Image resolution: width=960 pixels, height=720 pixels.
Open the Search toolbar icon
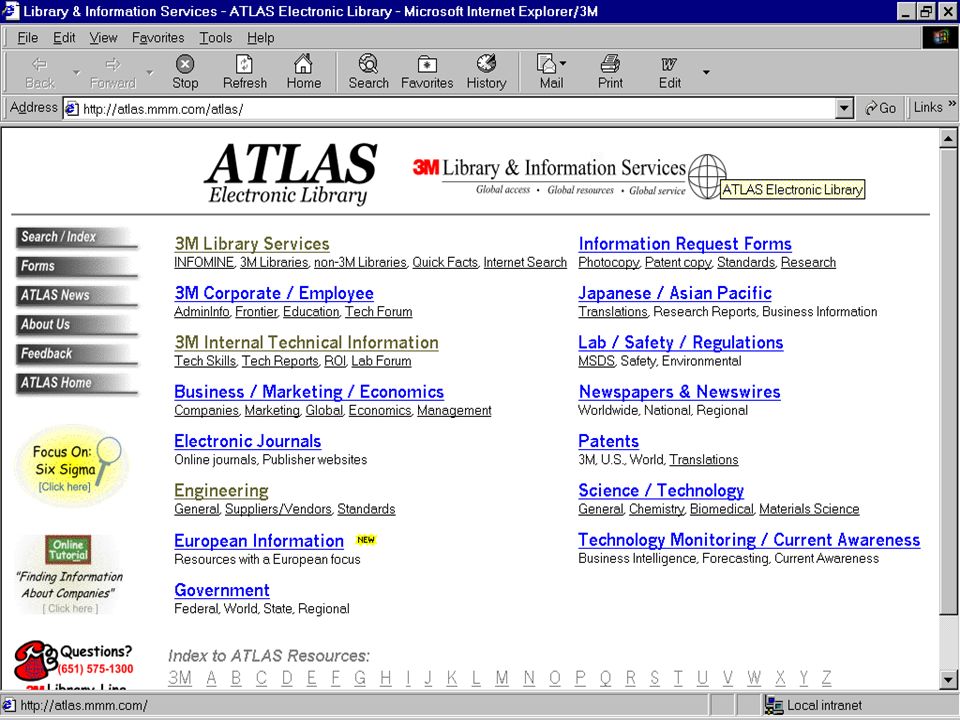(368, 64)
